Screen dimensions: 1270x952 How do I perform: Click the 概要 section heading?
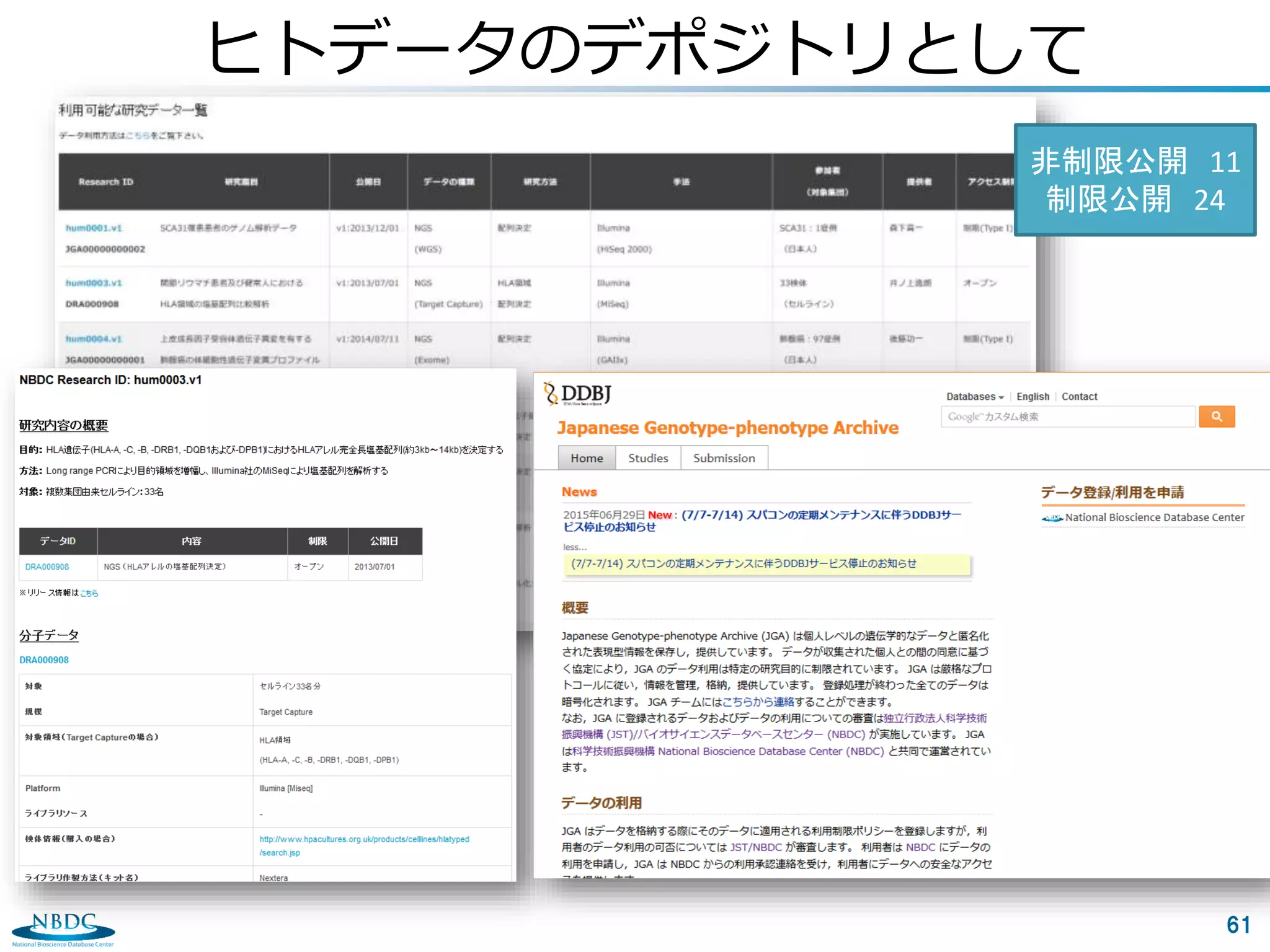[575, 608]
